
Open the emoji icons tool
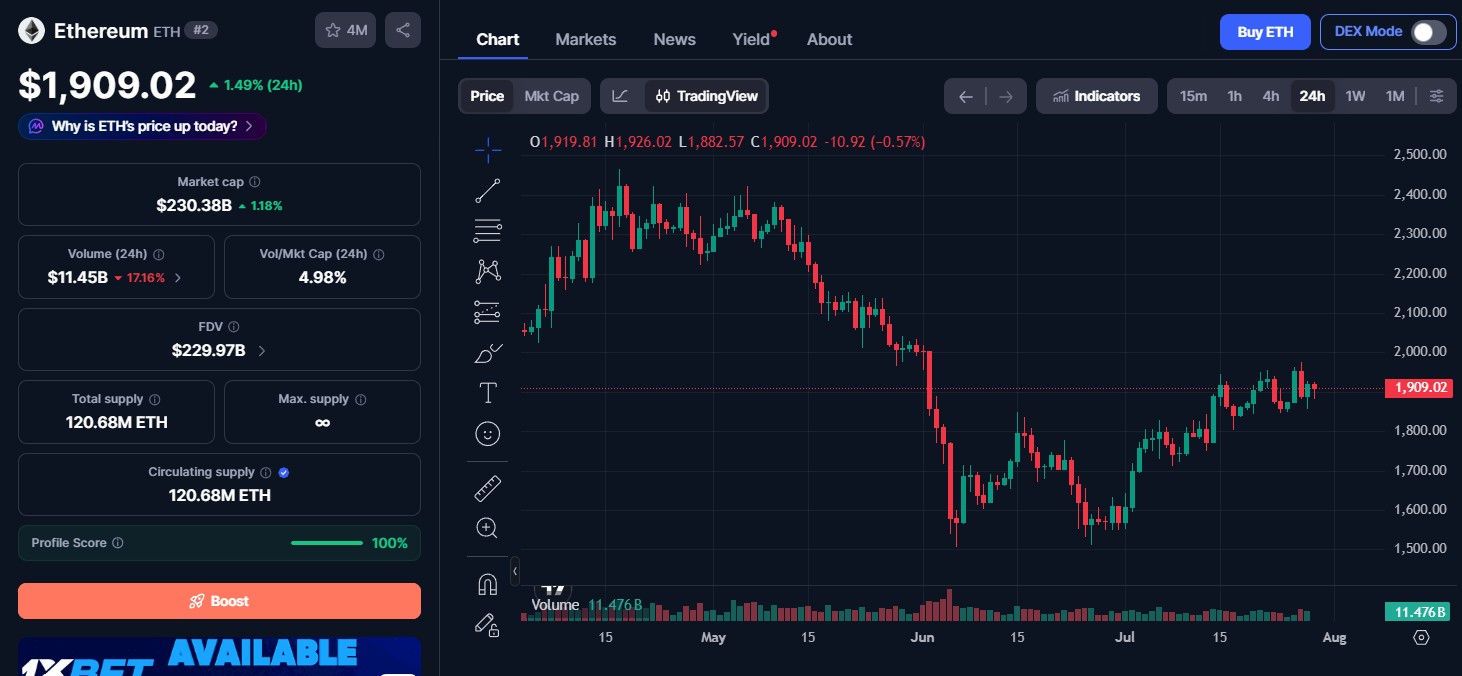(488, 433)
